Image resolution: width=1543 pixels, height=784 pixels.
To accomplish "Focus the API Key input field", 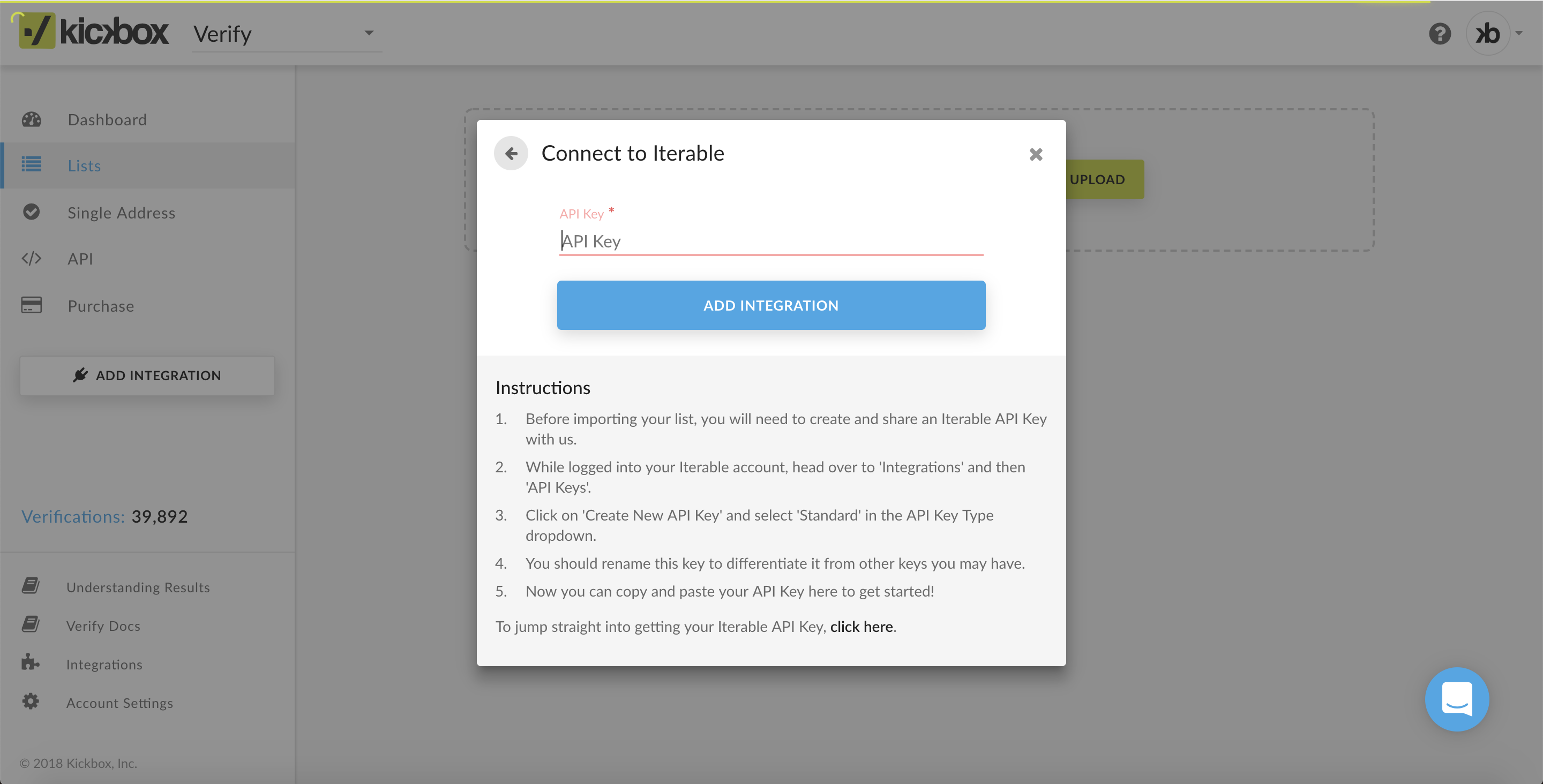I will (770, 241).
